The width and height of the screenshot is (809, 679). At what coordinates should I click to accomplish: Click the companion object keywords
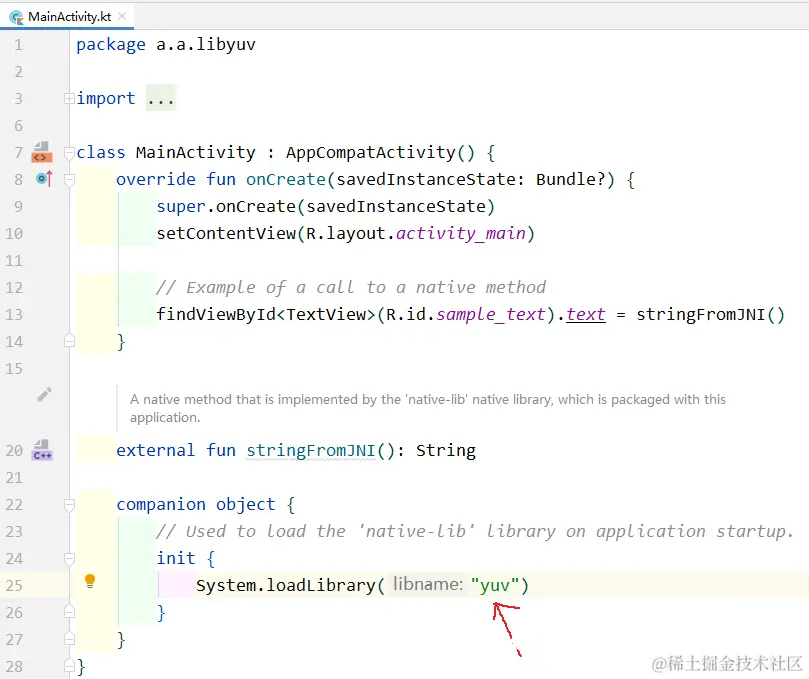pyautogui.click(x=196, y=504)
